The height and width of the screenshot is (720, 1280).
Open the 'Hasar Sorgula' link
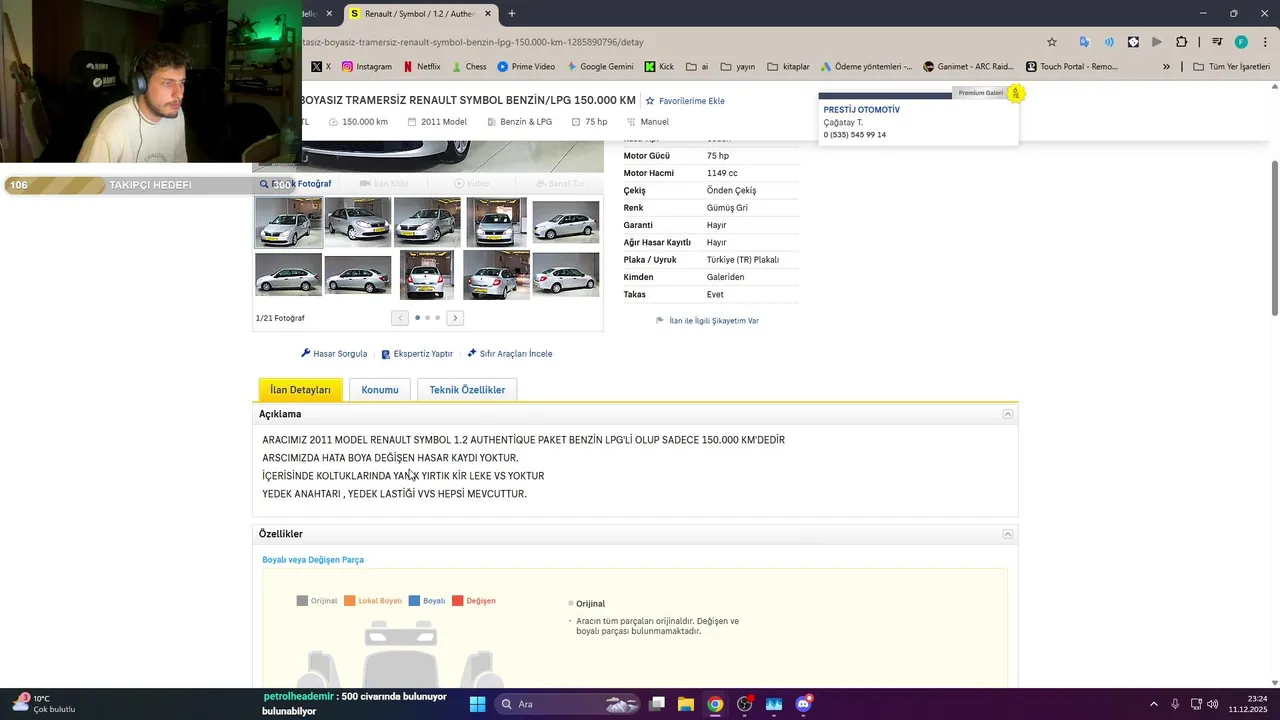point(334,354)
